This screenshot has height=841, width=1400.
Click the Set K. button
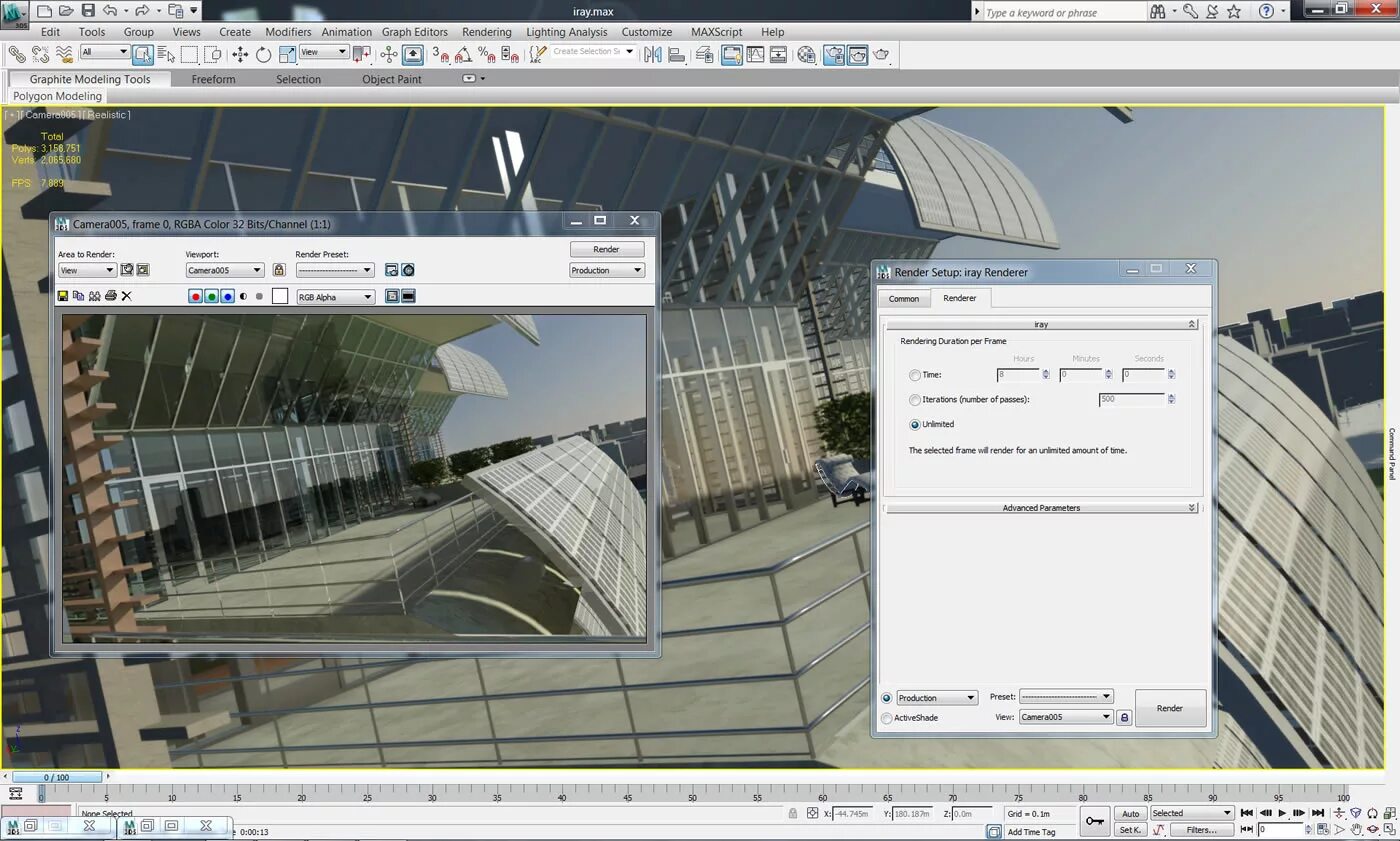[x=1130, y=830]
